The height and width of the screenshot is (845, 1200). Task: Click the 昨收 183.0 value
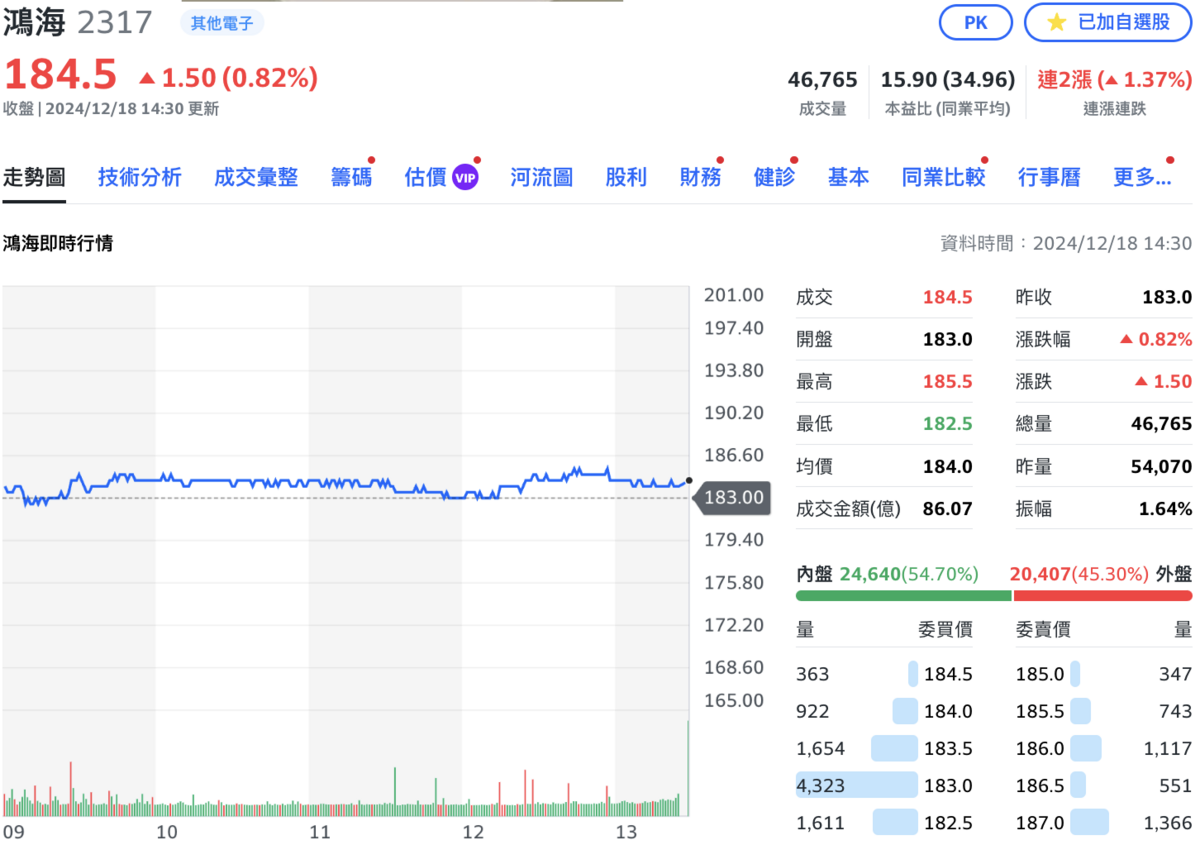[x=1168, y=297]
